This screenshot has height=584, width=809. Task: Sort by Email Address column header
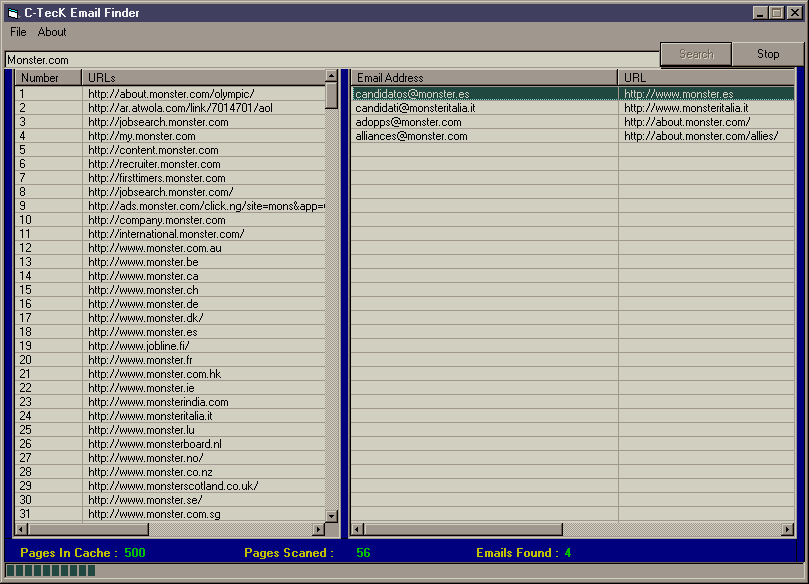[x=484, y=77]
